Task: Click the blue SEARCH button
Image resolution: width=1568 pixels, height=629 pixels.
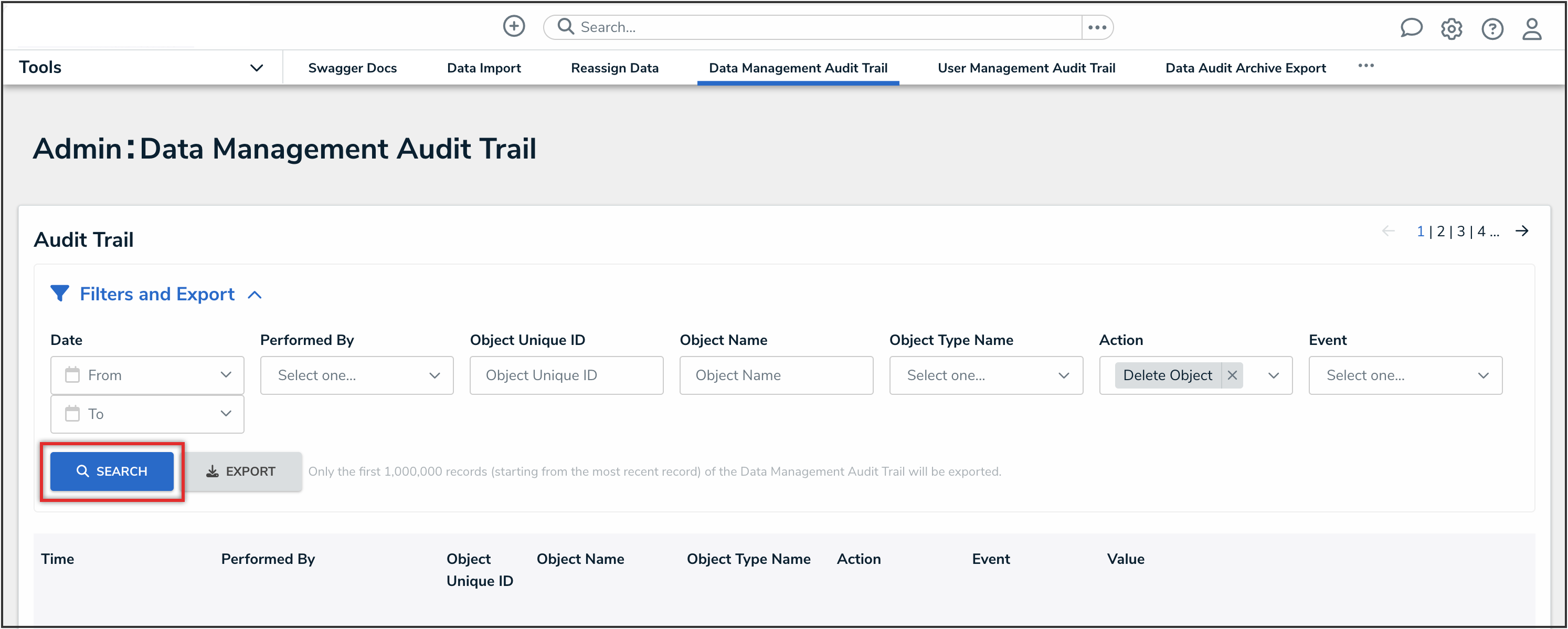Action: (112, 471)
